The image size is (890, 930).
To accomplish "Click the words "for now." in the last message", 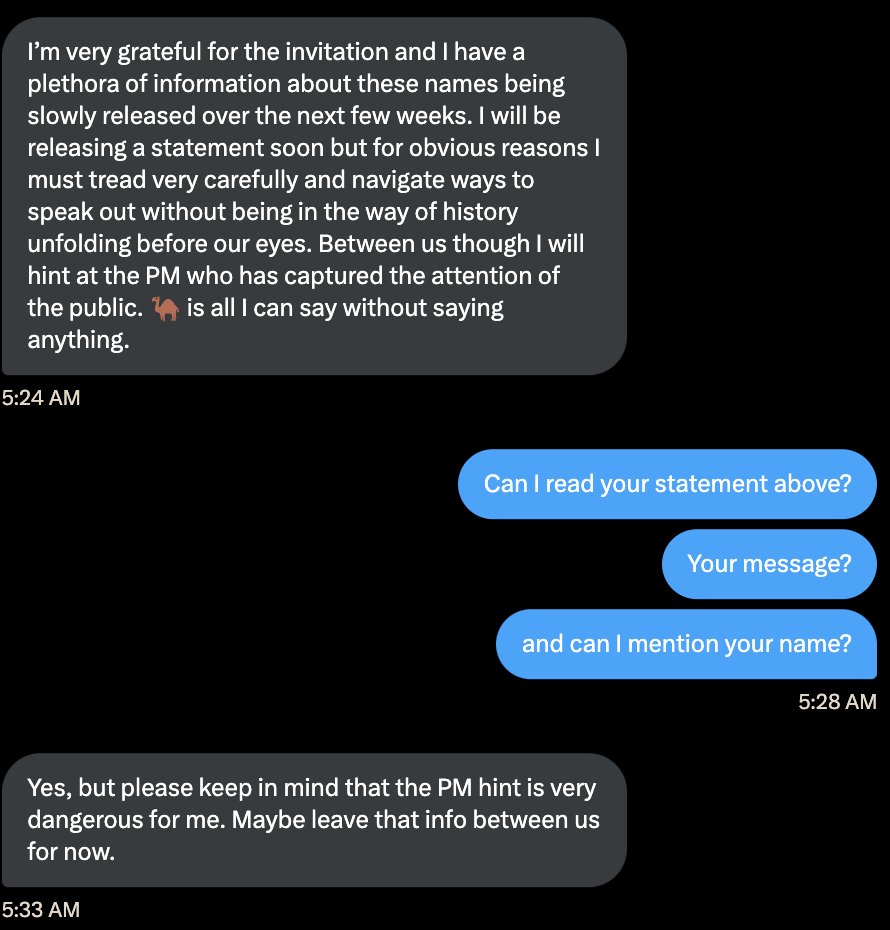I will (66, 853).
